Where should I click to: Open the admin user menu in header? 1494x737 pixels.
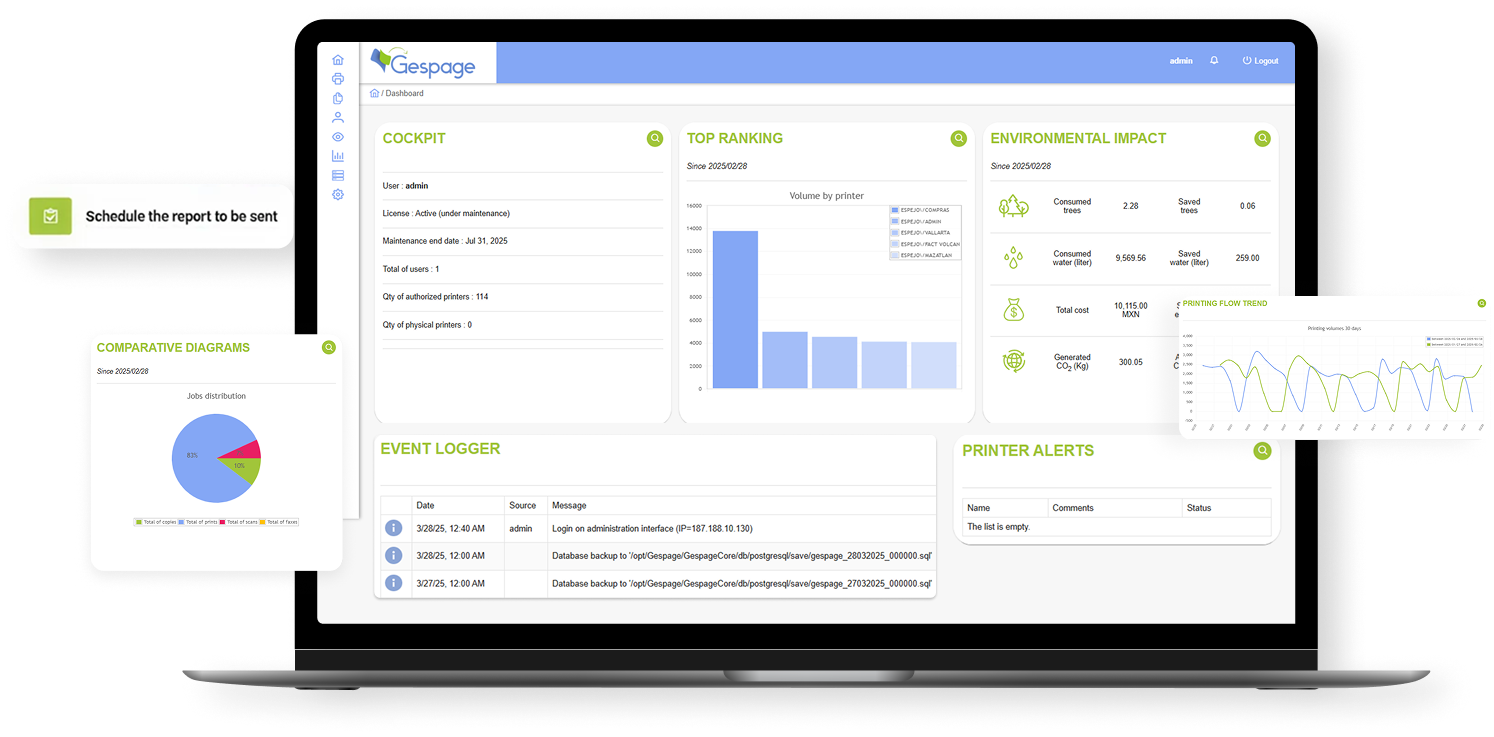[x=1181, y=61]
